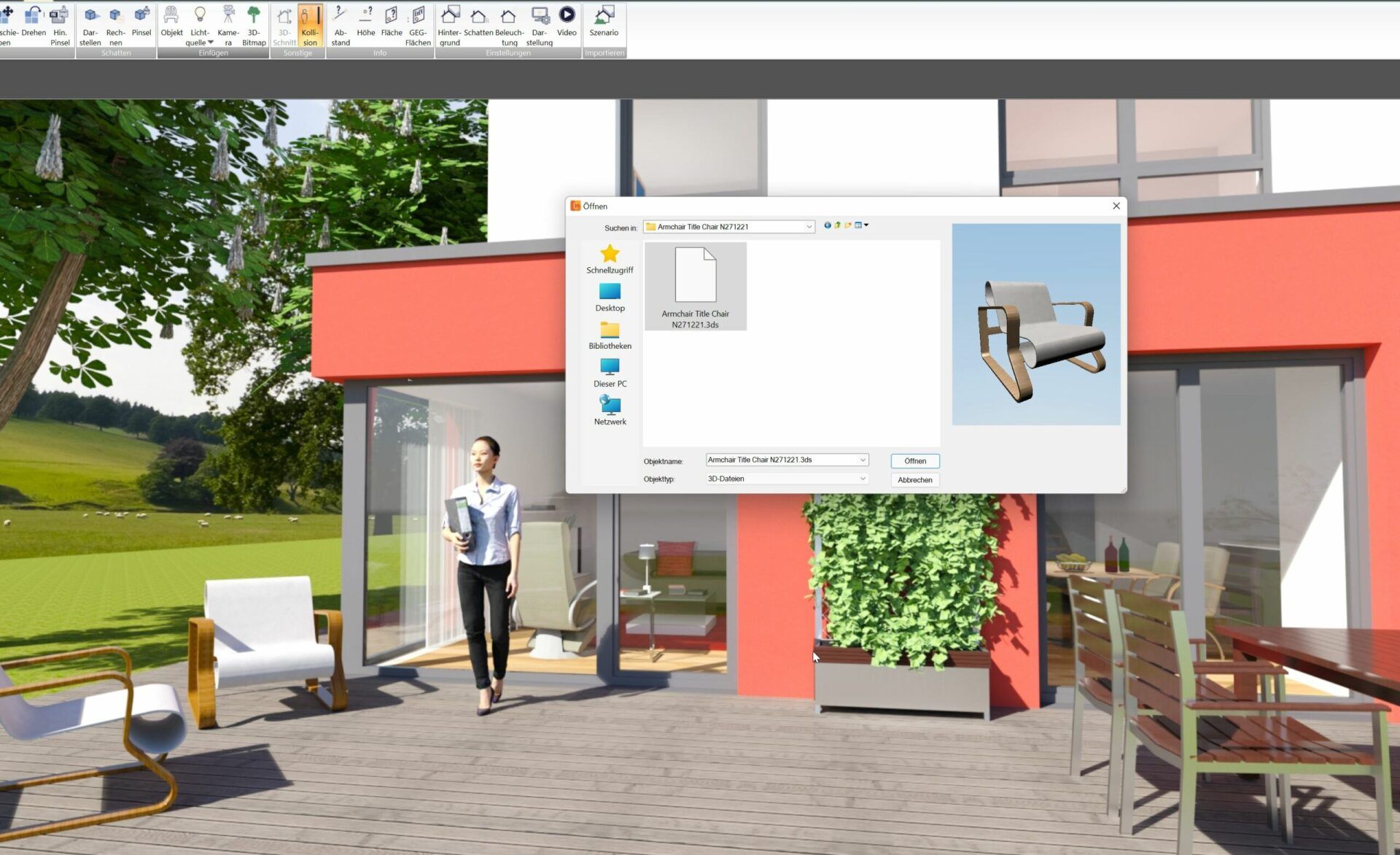The width and height of the screenshot is (1400, 855).
Task: Expand the 'Suchen in' folder dropdown
Action: point(809,227)
